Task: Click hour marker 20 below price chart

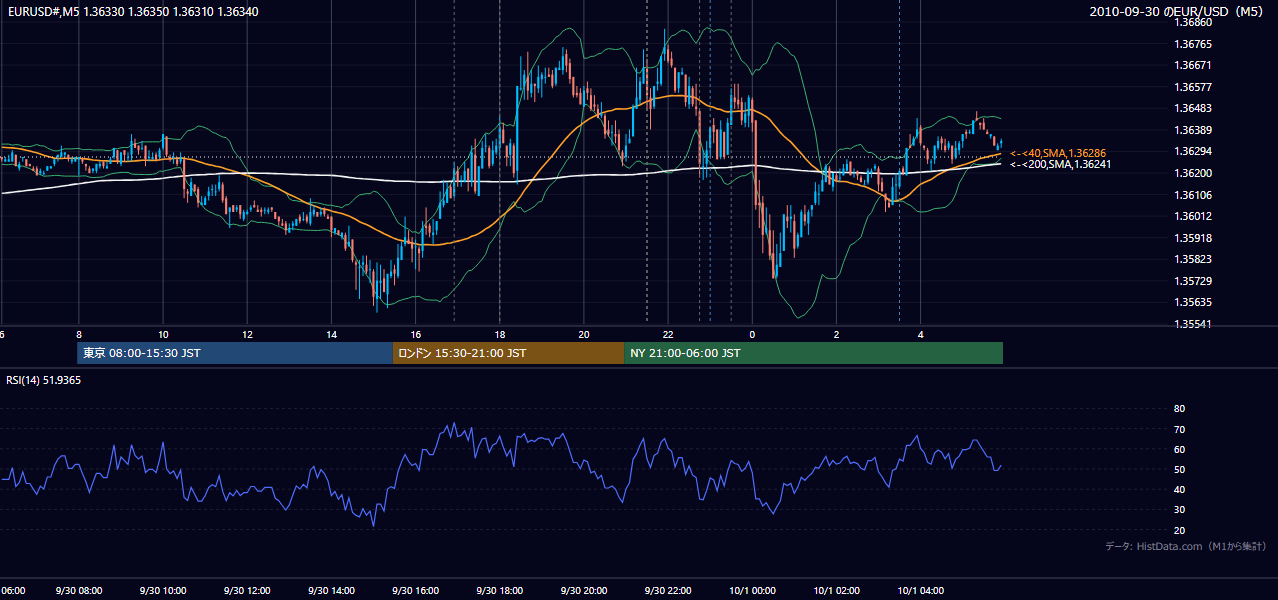Action: [584, 335]
